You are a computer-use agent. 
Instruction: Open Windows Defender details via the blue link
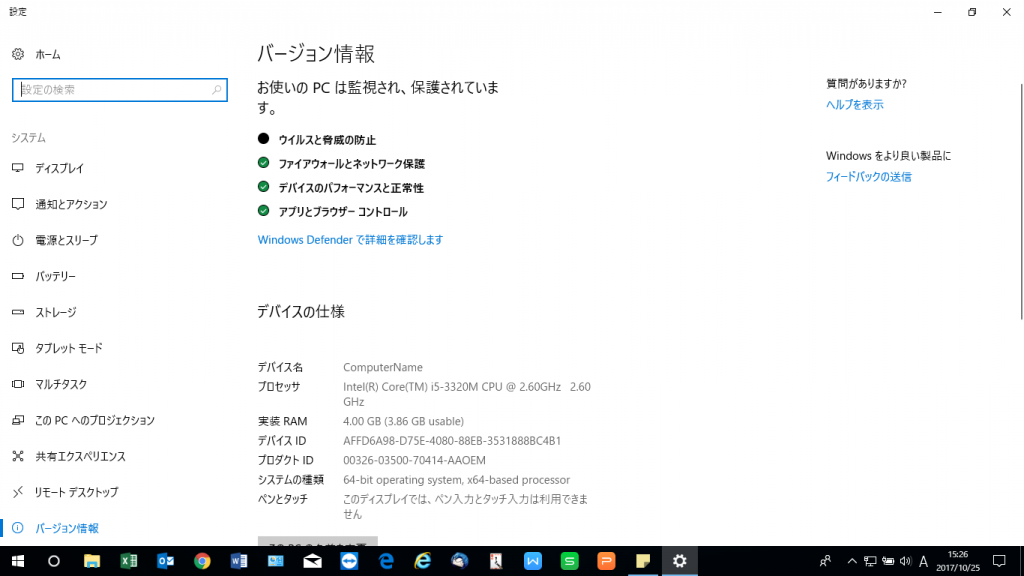click(350, 240)
